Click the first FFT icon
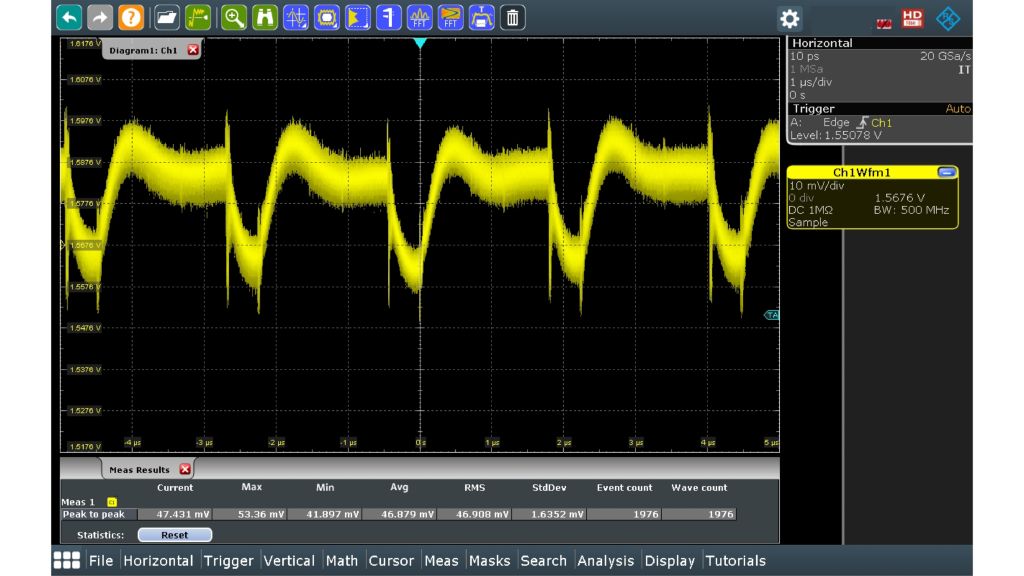 click(420, 17)
